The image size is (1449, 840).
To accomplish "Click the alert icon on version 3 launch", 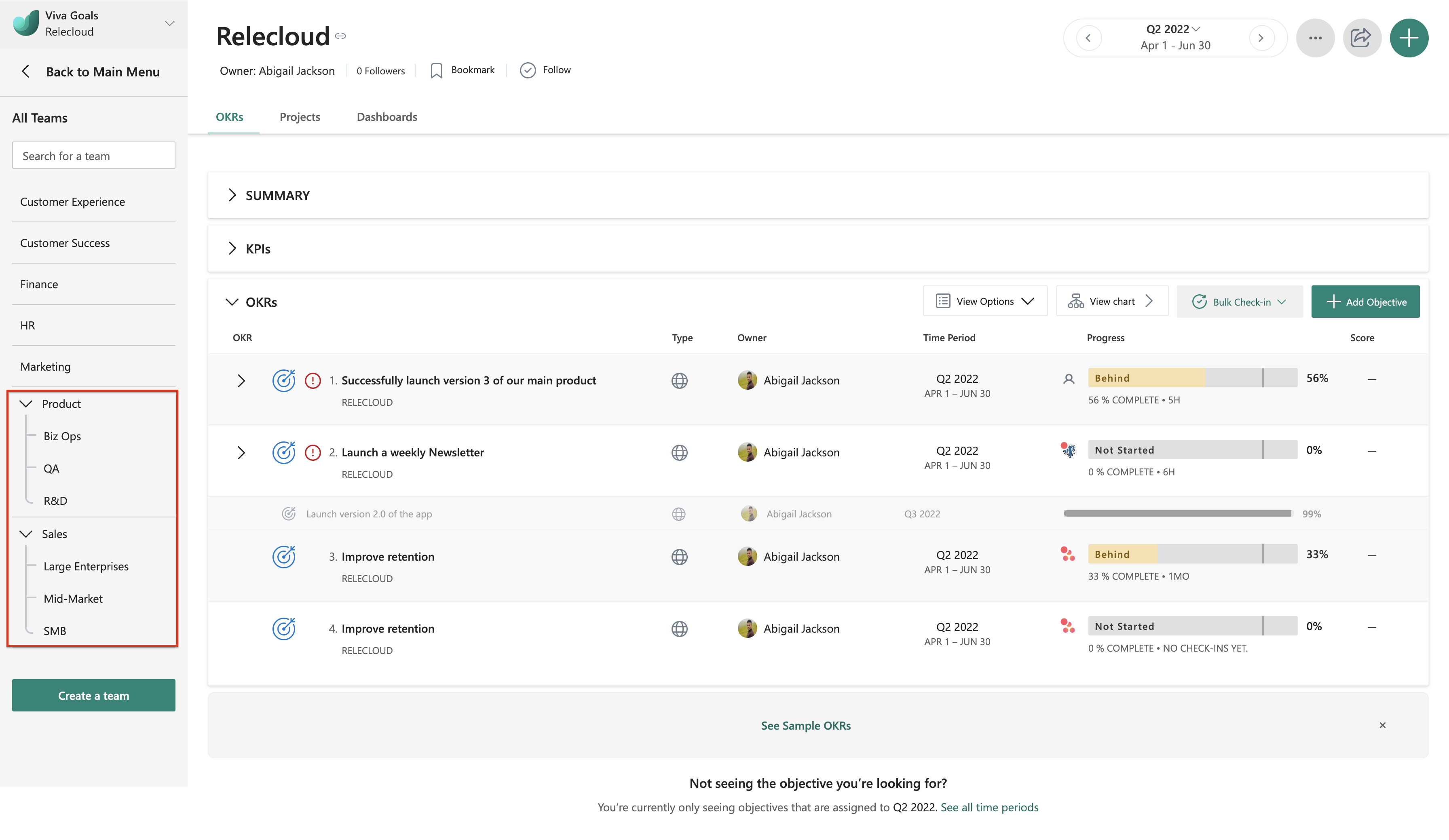I will pyautogui.click(x=312, y=380).
